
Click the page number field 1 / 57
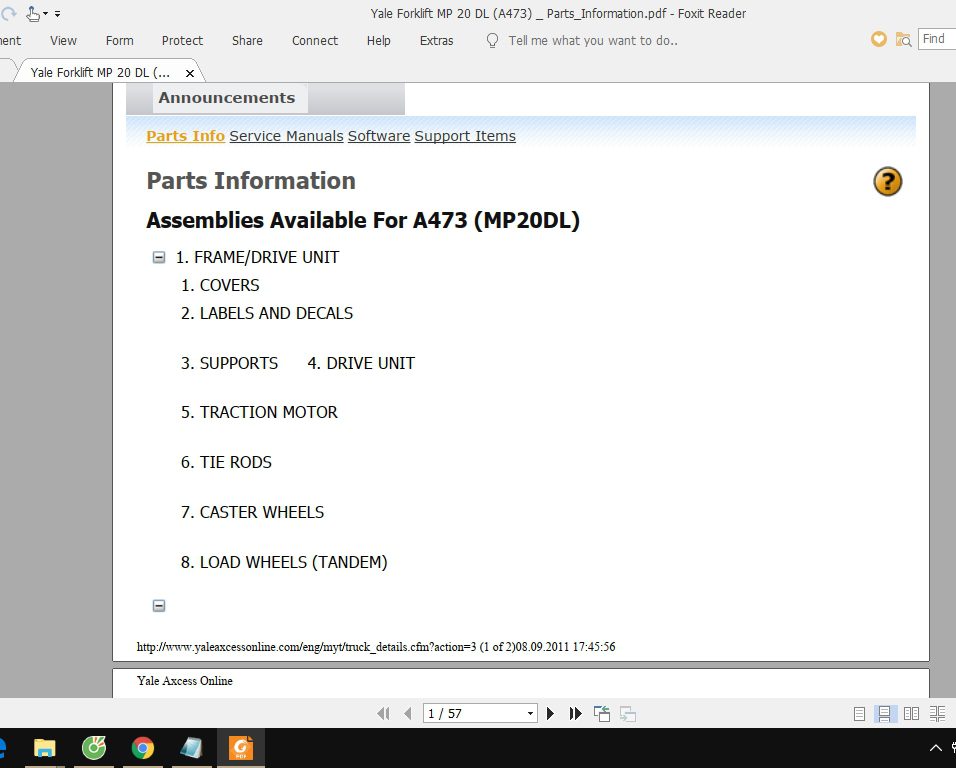pos(474,713)
